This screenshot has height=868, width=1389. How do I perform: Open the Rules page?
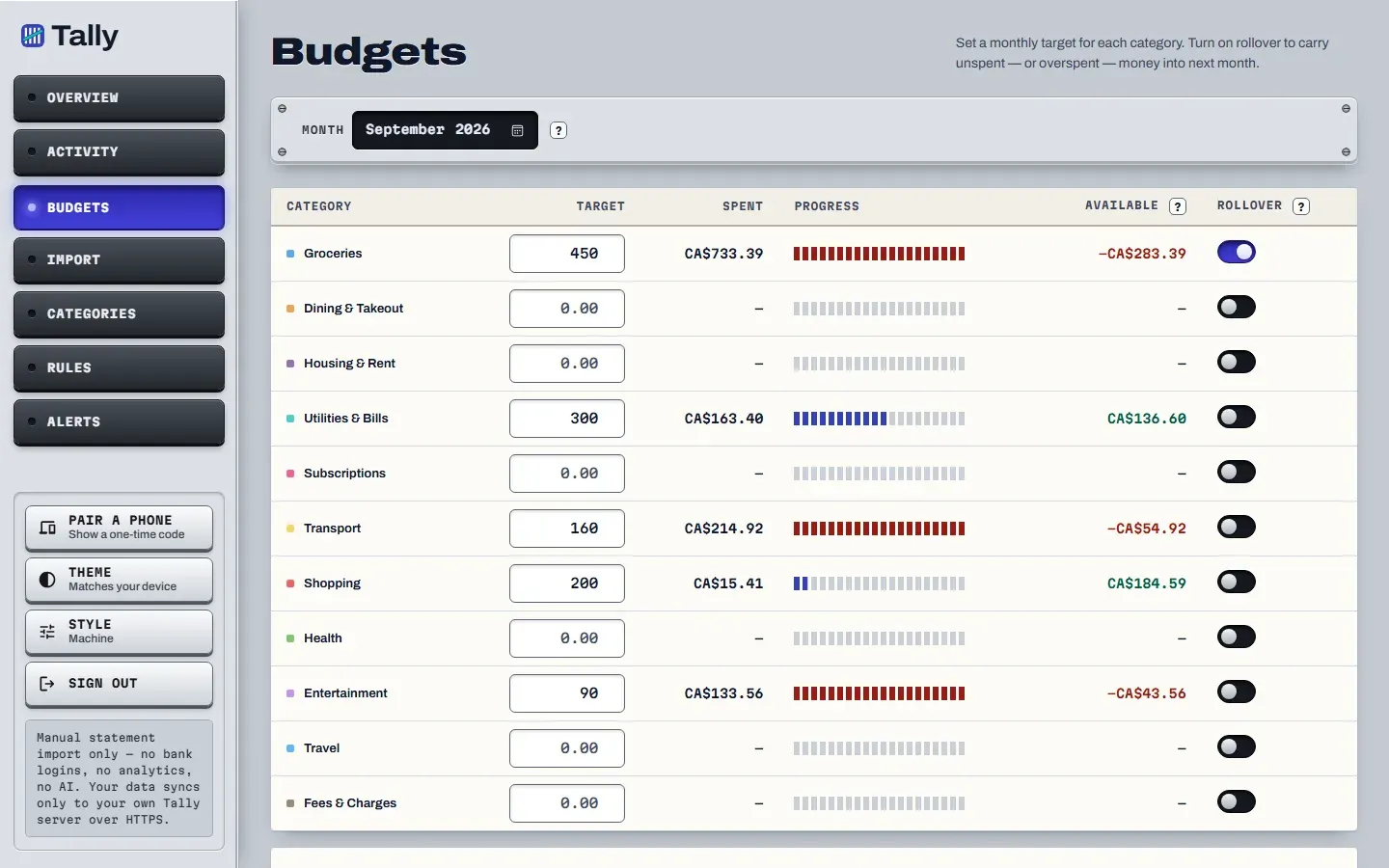[x=119, y=368]
